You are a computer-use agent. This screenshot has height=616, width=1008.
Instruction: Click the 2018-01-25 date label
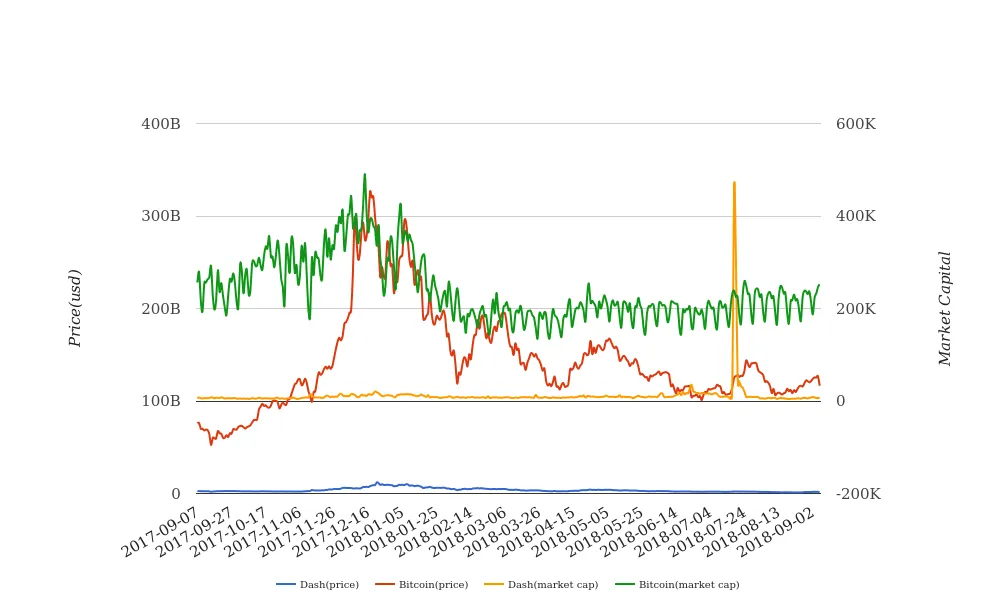(x=399, y=532)
